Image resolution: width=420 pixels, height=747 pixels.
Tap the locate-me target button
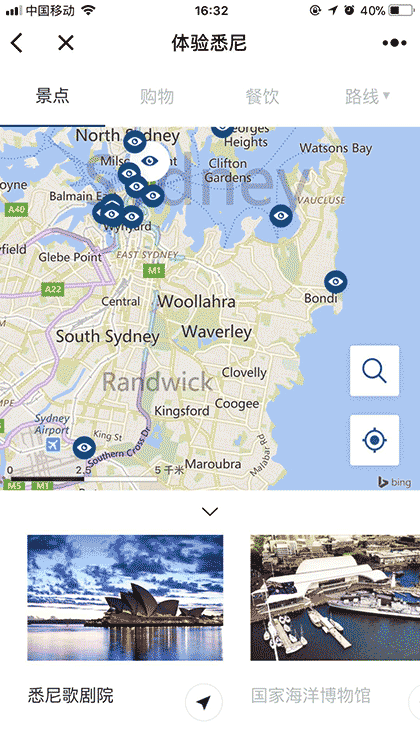(374, 440)
